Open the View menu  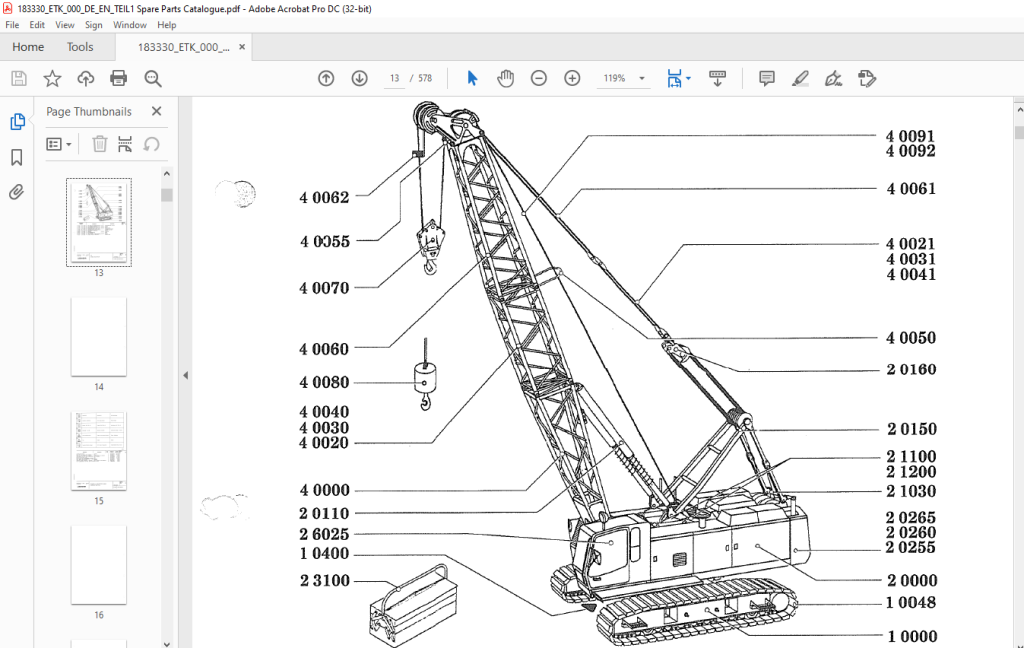(65, 25)
